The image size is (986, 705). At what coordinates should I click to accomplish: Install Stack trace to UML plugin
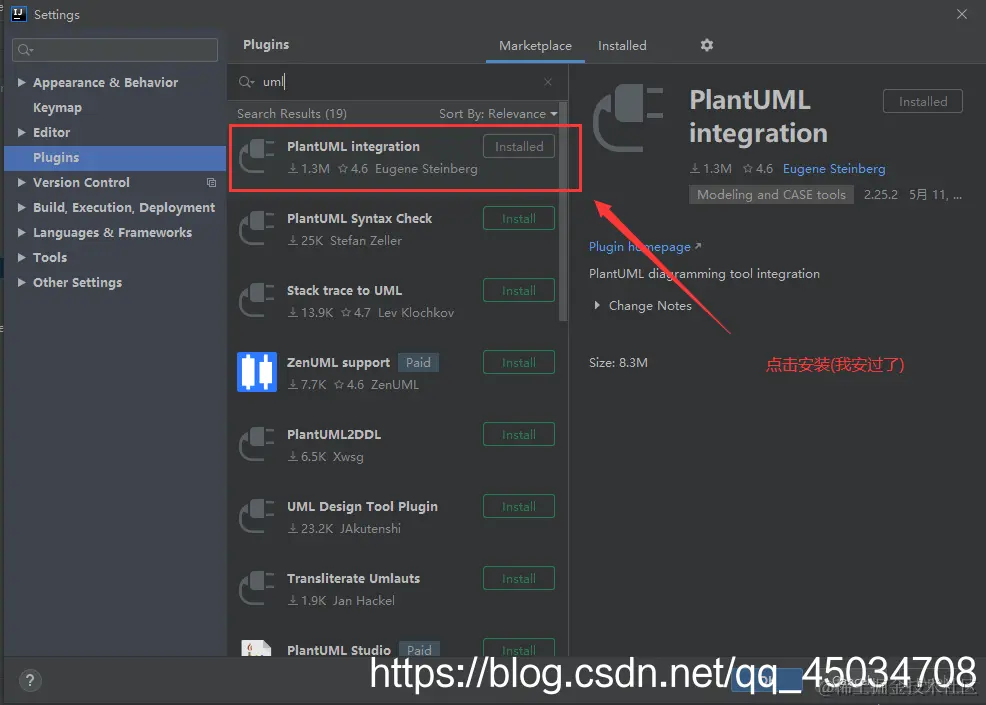click(519, 291)
